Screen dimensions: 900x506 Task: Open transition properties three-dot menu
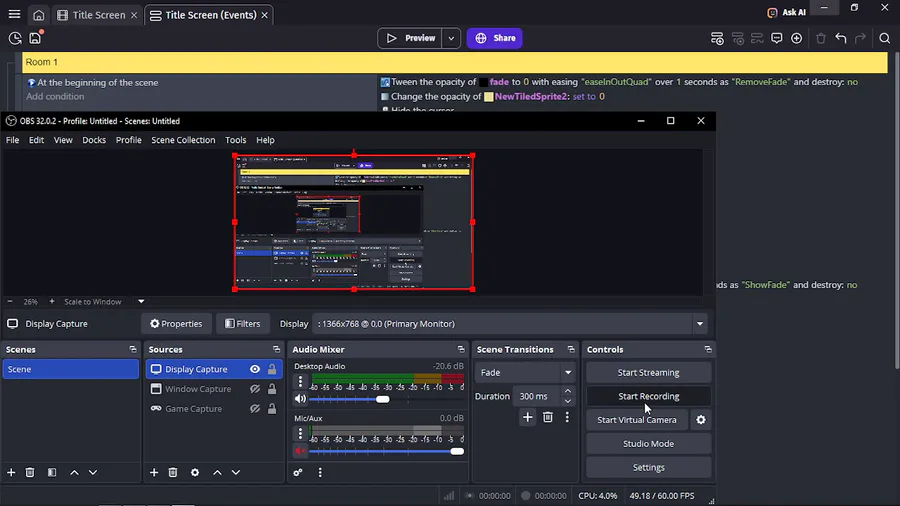point(567,417)
